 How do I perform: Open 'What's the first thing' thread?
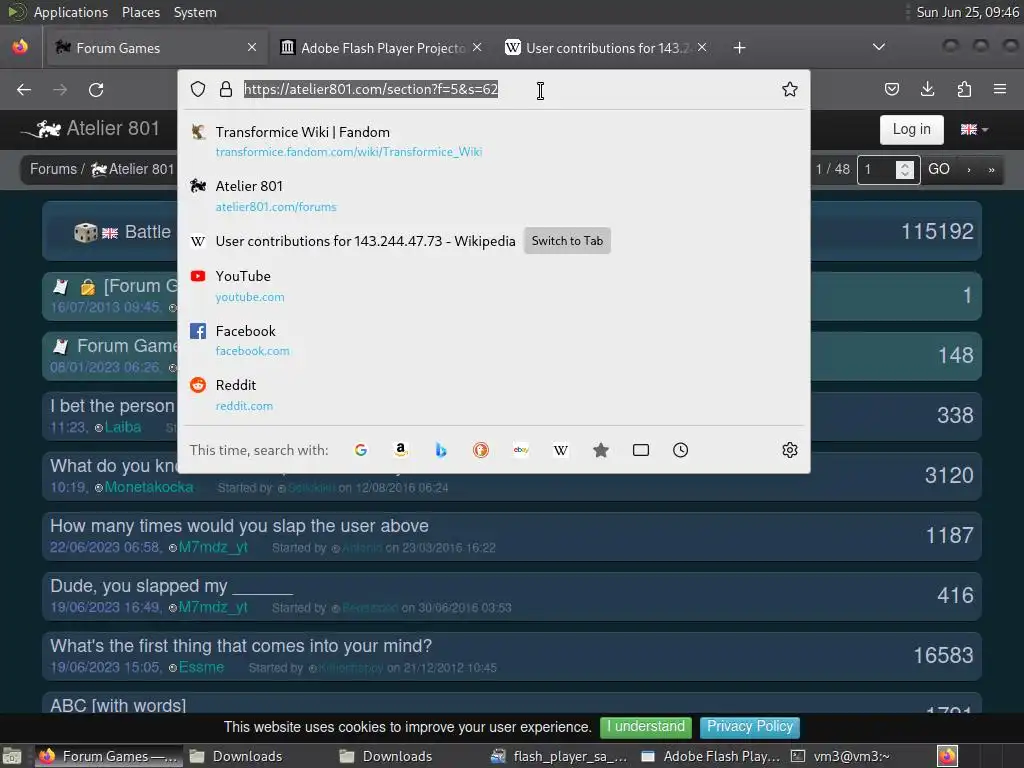tap(241, 646)
